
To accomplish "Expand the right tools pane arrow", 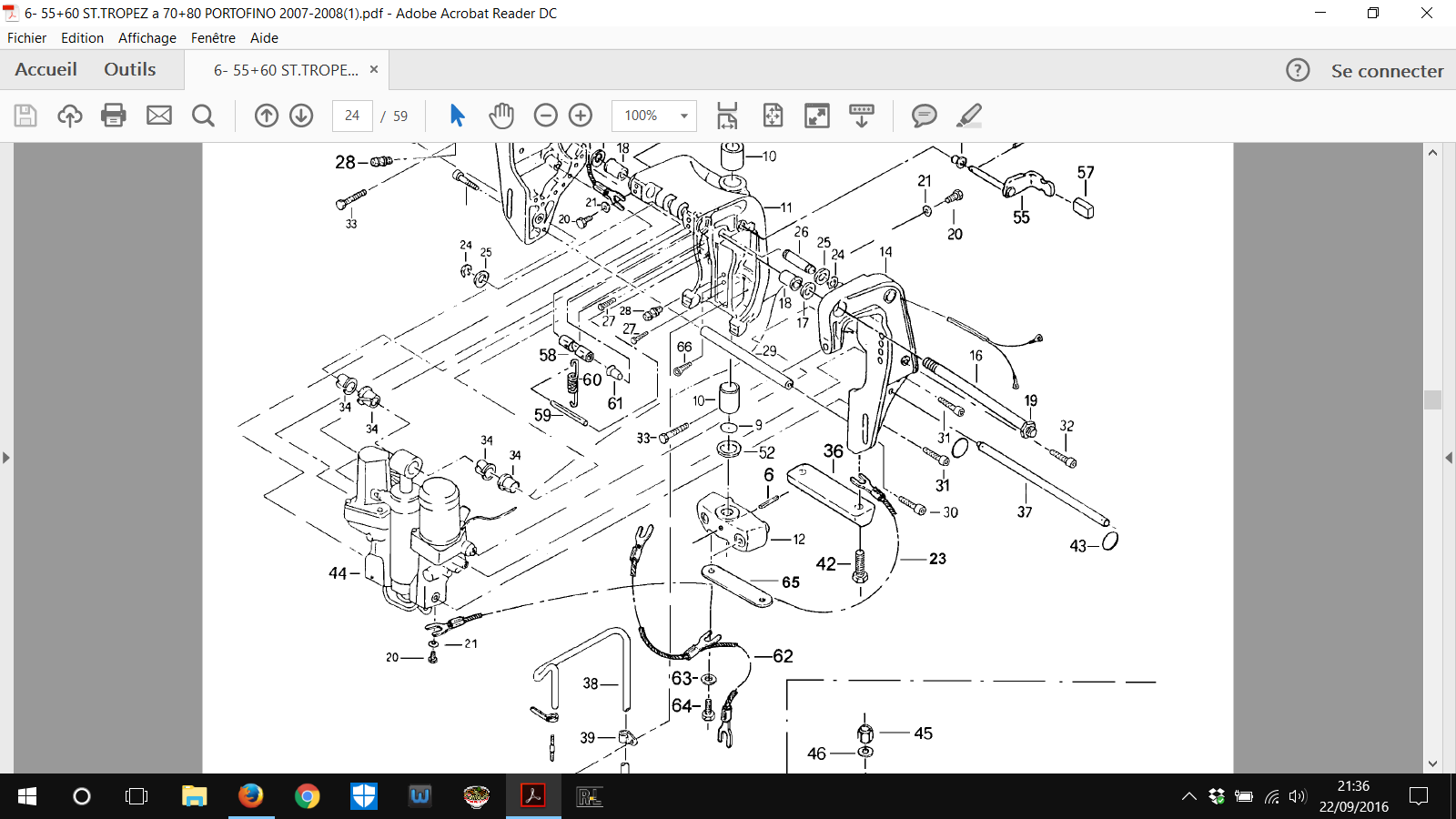I will pyautogui.click(x=1449, y=458).
